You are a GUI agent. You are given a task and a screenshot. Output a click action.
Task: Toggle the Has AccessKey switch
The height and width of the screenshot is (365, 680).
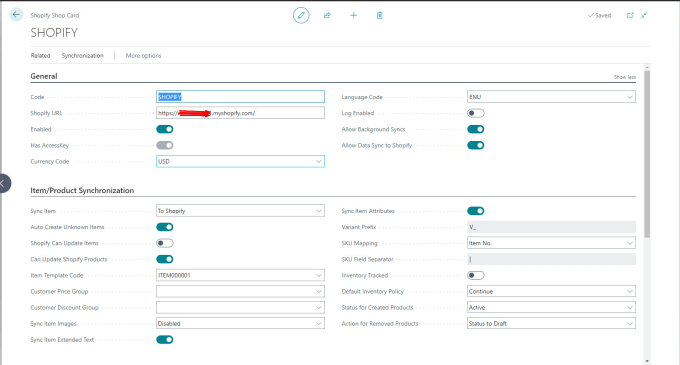coord(165,145)
